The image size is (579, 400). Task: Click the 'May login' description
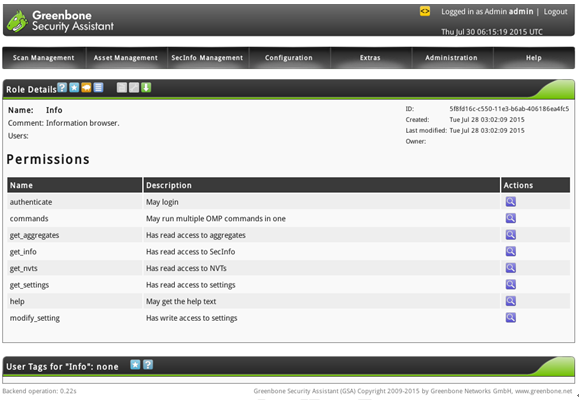tap(162, 202)
